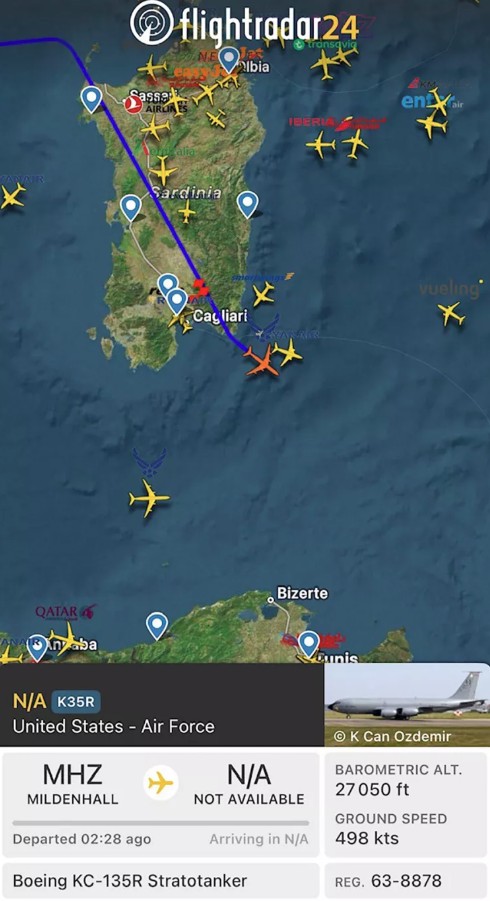Tap the Olbia airport pin marker

pyautogui.click(x=230, y=59)
